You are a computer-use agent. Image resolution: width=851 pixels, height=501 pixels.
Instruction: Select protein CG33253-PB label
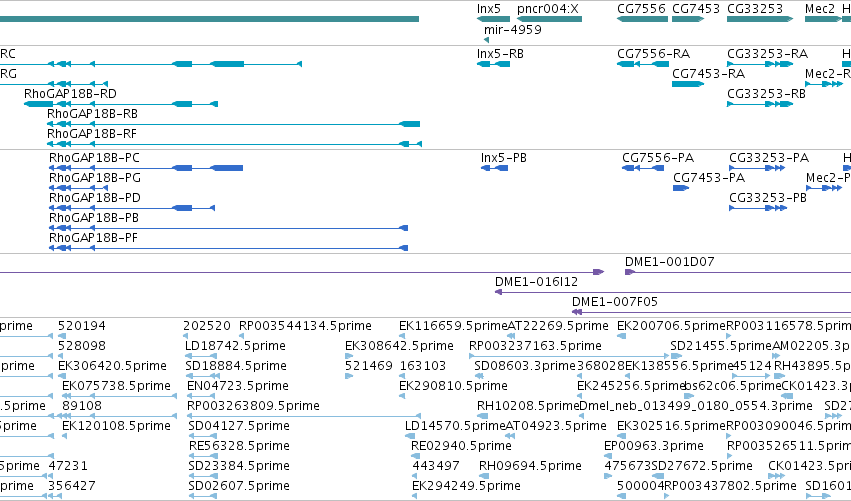click(x=768, y=198)
